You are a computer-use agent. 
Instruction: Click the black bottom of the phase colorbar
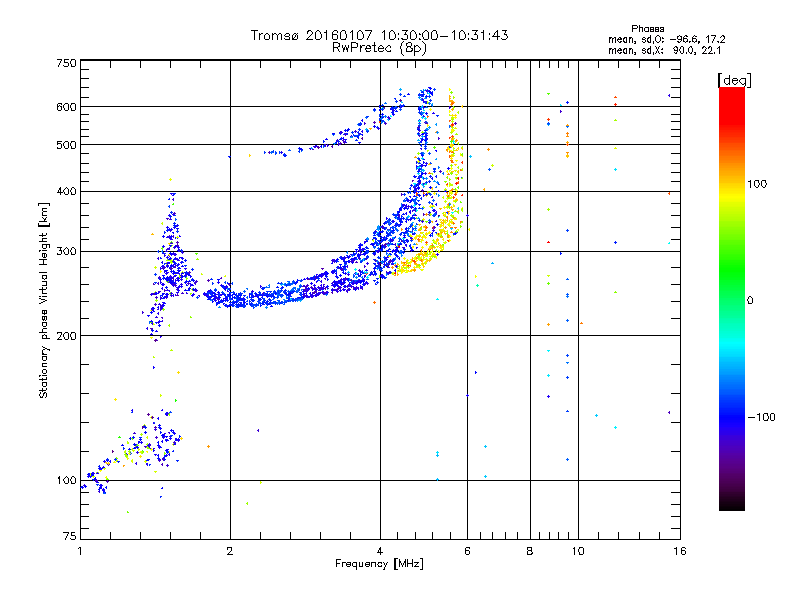click(732, 503)
